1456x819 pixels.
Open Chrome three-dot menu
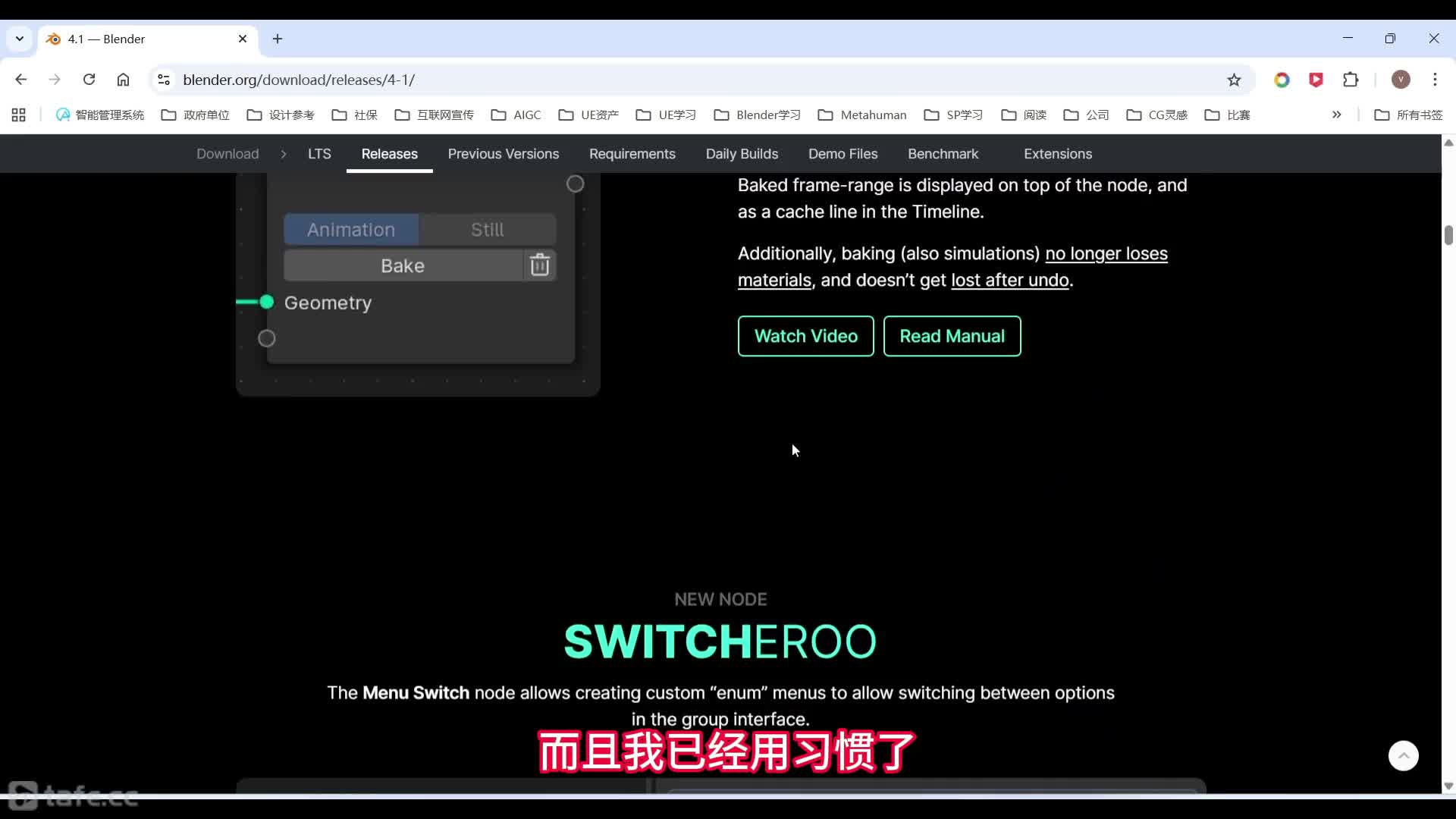[x=1435, y=80]
